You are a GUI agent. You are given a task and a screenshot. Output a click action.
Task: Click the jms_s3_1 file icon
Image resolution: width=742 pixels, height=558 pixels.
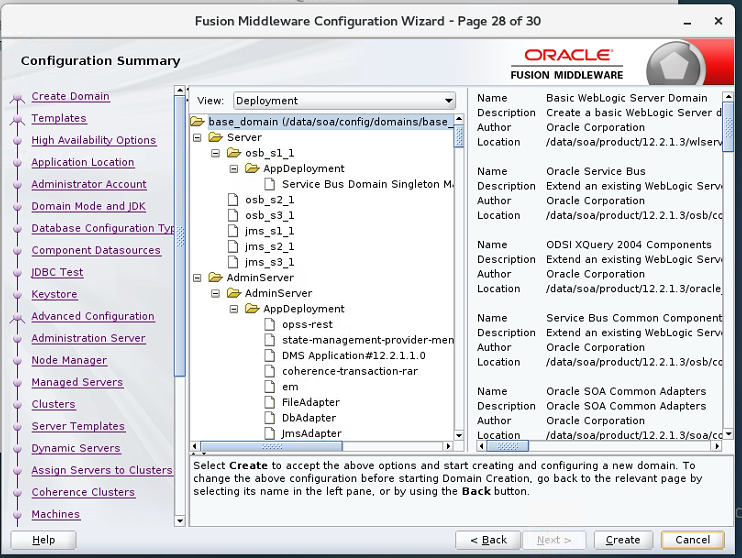pyautogui.click(x=233, y=262)
